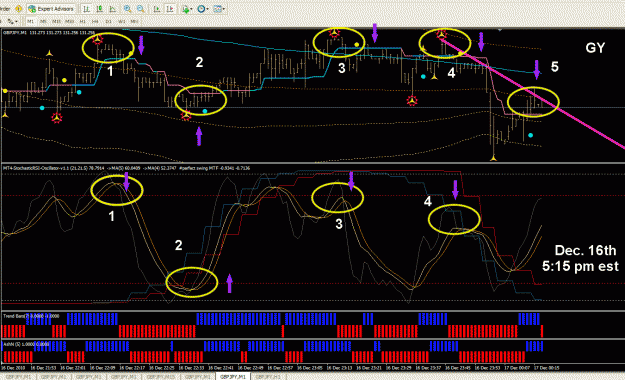This screenshot has width=625, height=380.
Task: Open the periods clock dropdown
Action: point(202,9)
